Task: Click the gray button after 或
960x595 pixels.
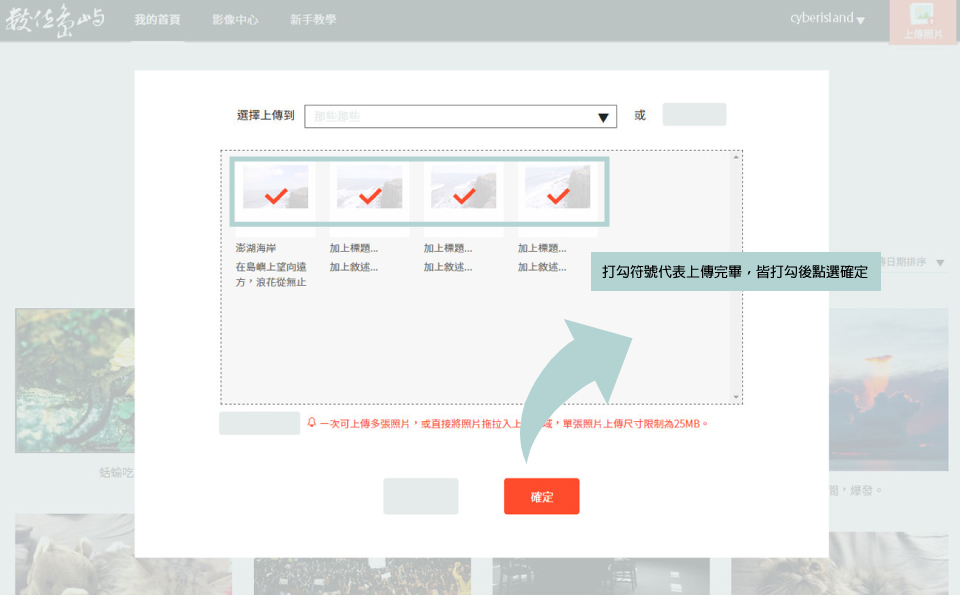Action: click(694, 115)
